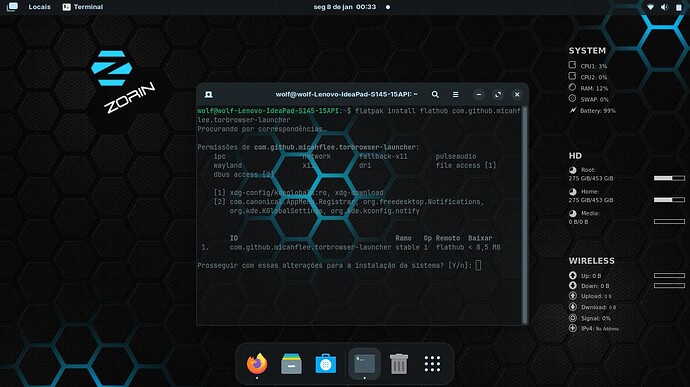Screen dimensions: 690x387
Task: Click the Root 275 GiB/453 GiB reading
Action: point(591,178)
